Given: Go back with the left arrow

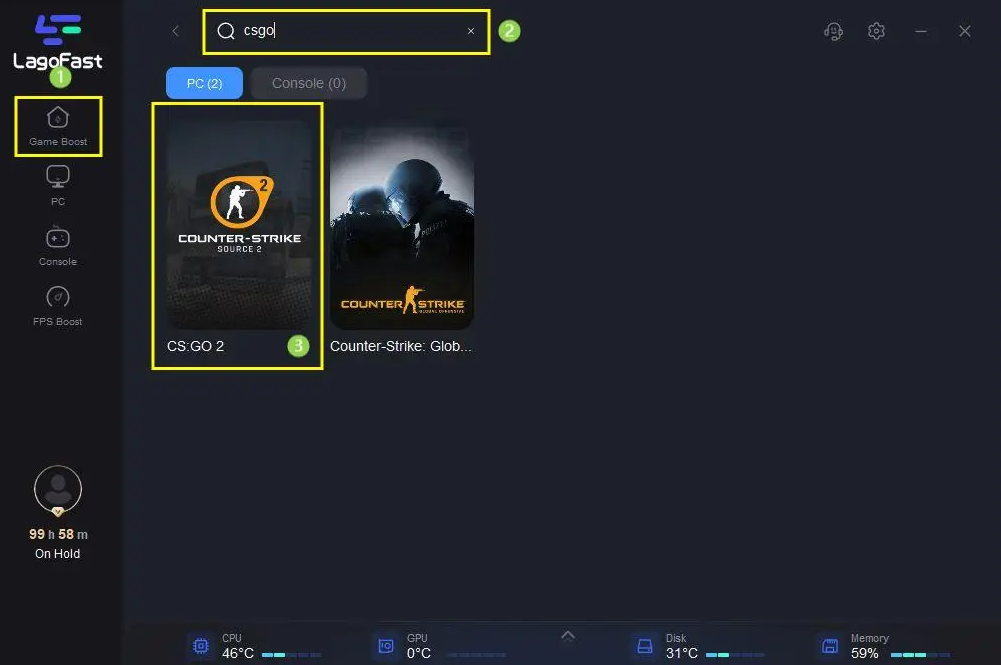Looking at the screenshot, I should point(176,31).
